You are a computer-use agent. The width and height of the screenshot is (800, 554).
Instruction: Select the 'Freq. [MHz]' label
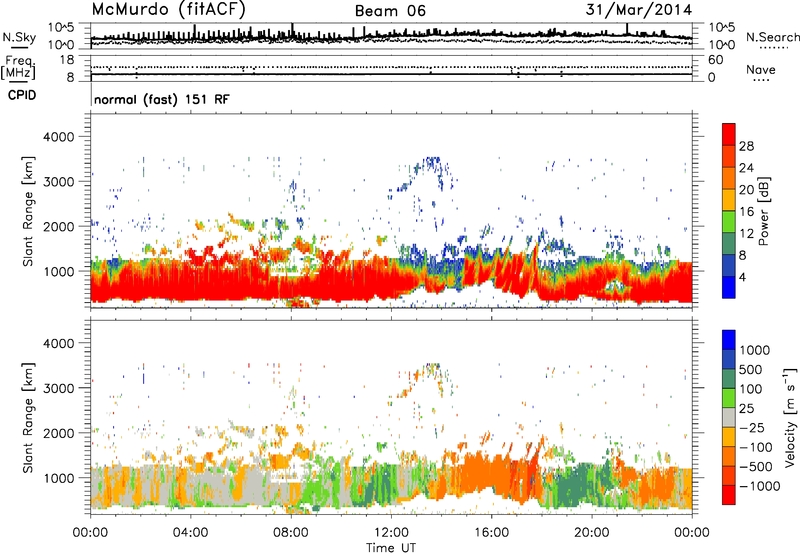click(x=18, y=67)
